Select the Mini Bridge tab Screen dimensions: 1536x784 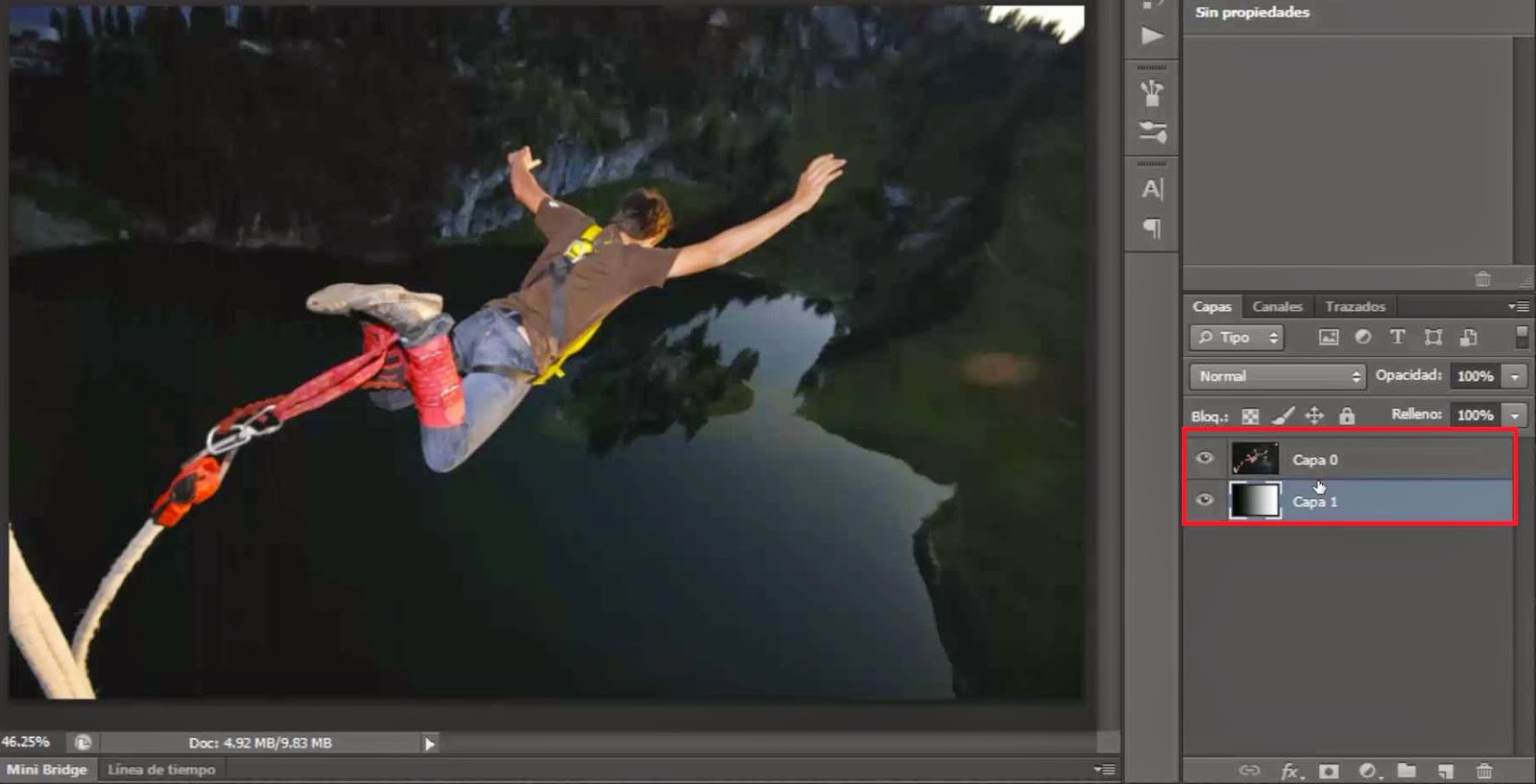[47, 770]
